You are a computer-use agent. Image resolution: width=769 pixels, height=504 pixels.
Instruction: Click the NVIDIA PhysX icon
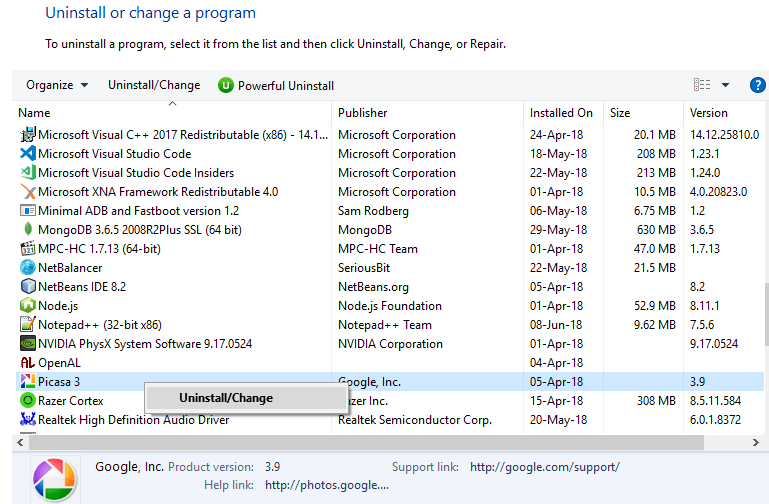(28, 344)
